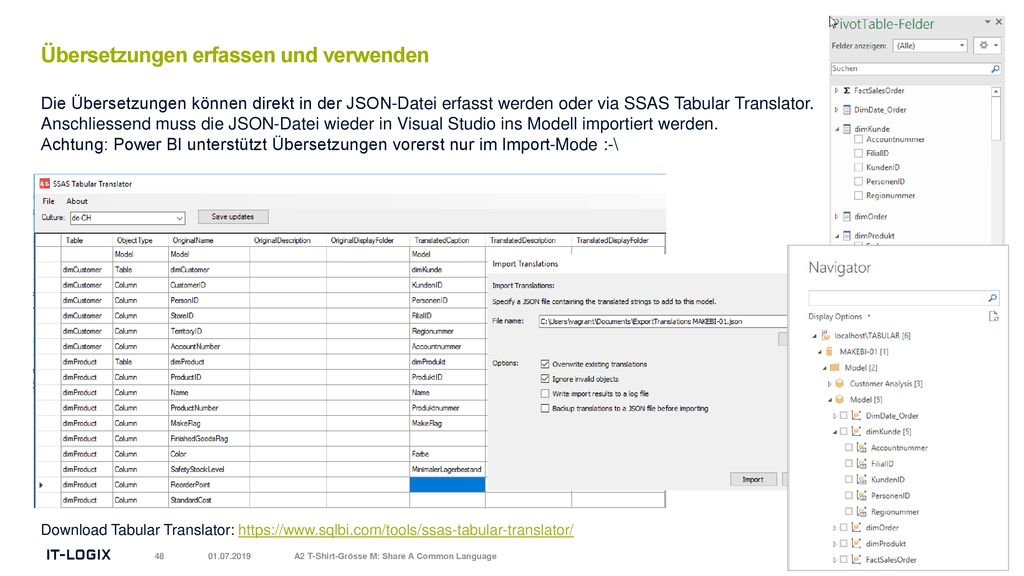Click the Import button
The width and height of the screenshot is (1024, 576).
click(753, 479)
